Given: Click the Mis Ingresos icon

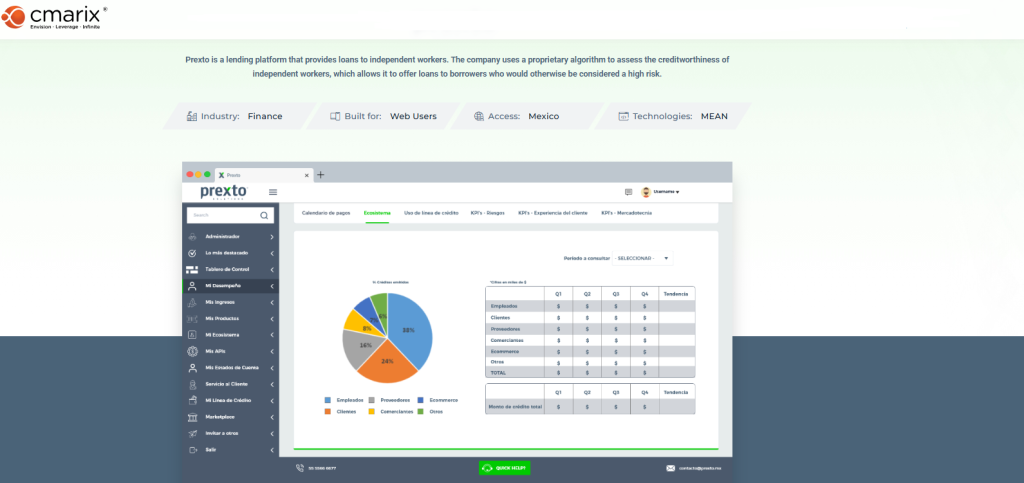Looking at the screenshot, I should coord(192,302).
